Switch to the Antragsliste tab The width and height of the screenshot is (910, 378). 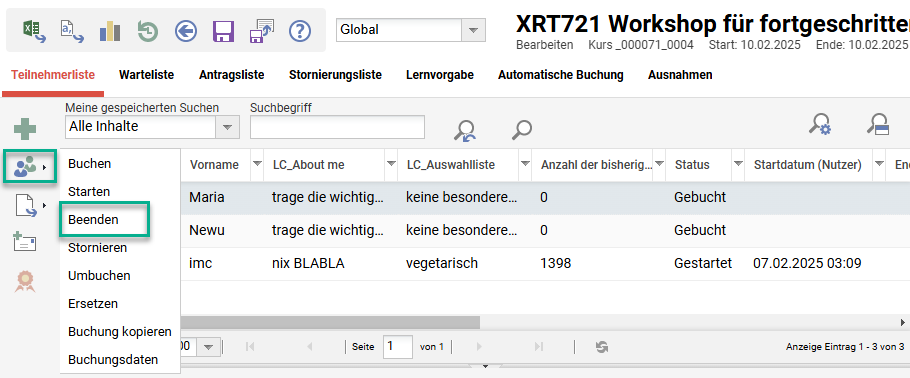click(x=232, y=75)
